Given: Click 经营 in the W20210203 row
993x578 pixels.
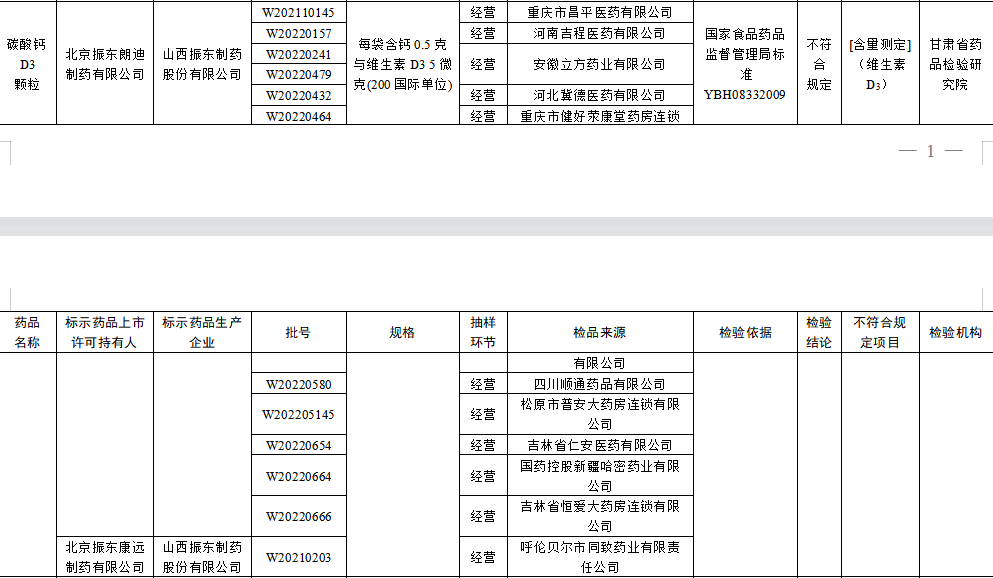Looking at the screenshot, I should pyautogui.click(x=483, y=558).
